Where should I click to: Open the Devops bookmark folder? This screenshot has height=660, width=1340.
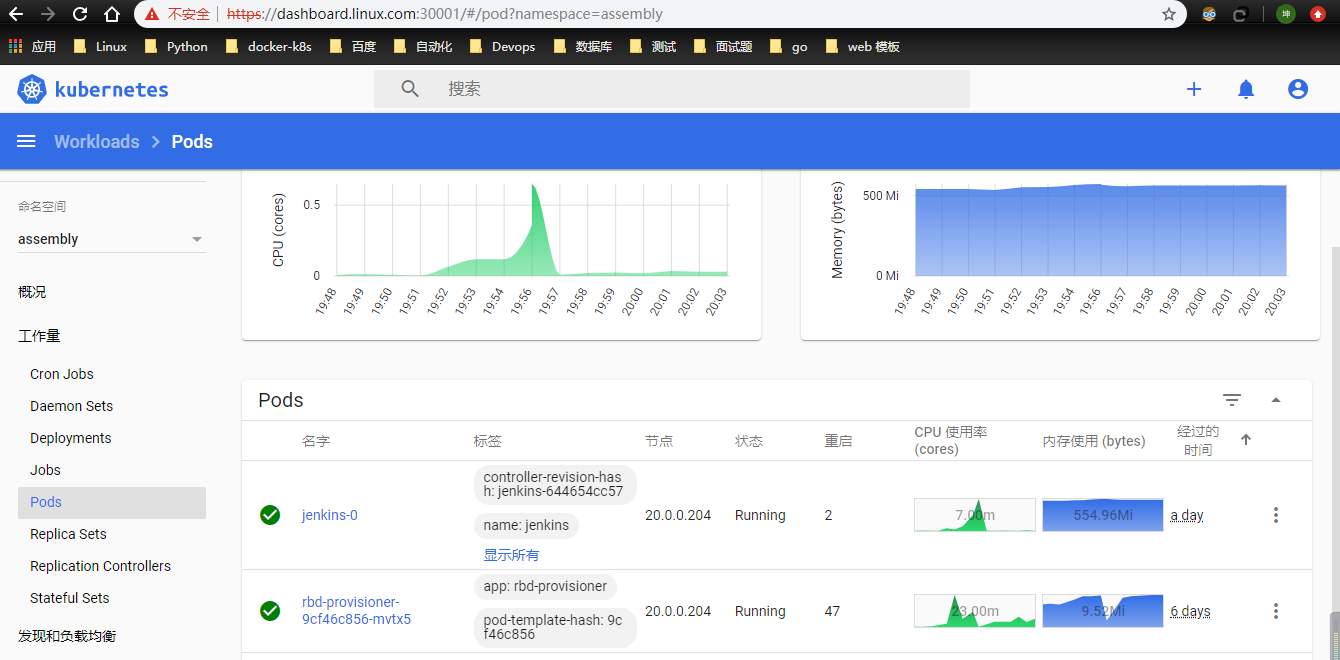(501, 46)
